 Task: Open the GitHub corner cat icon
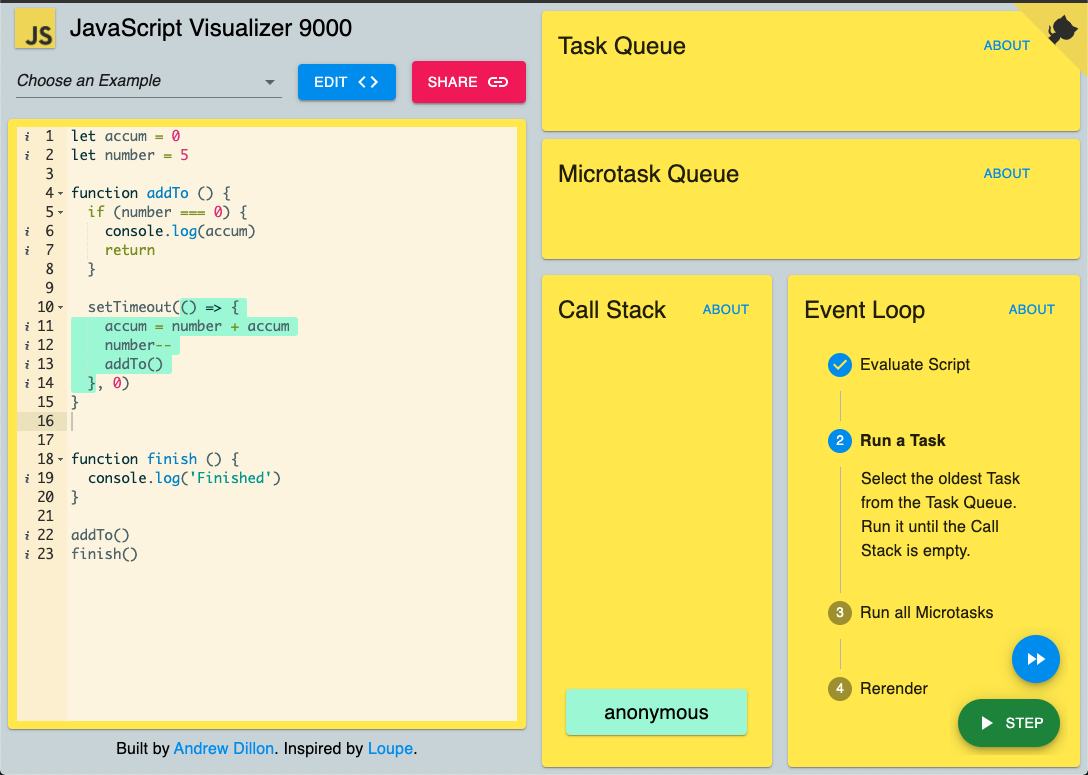click(1062, 30)
